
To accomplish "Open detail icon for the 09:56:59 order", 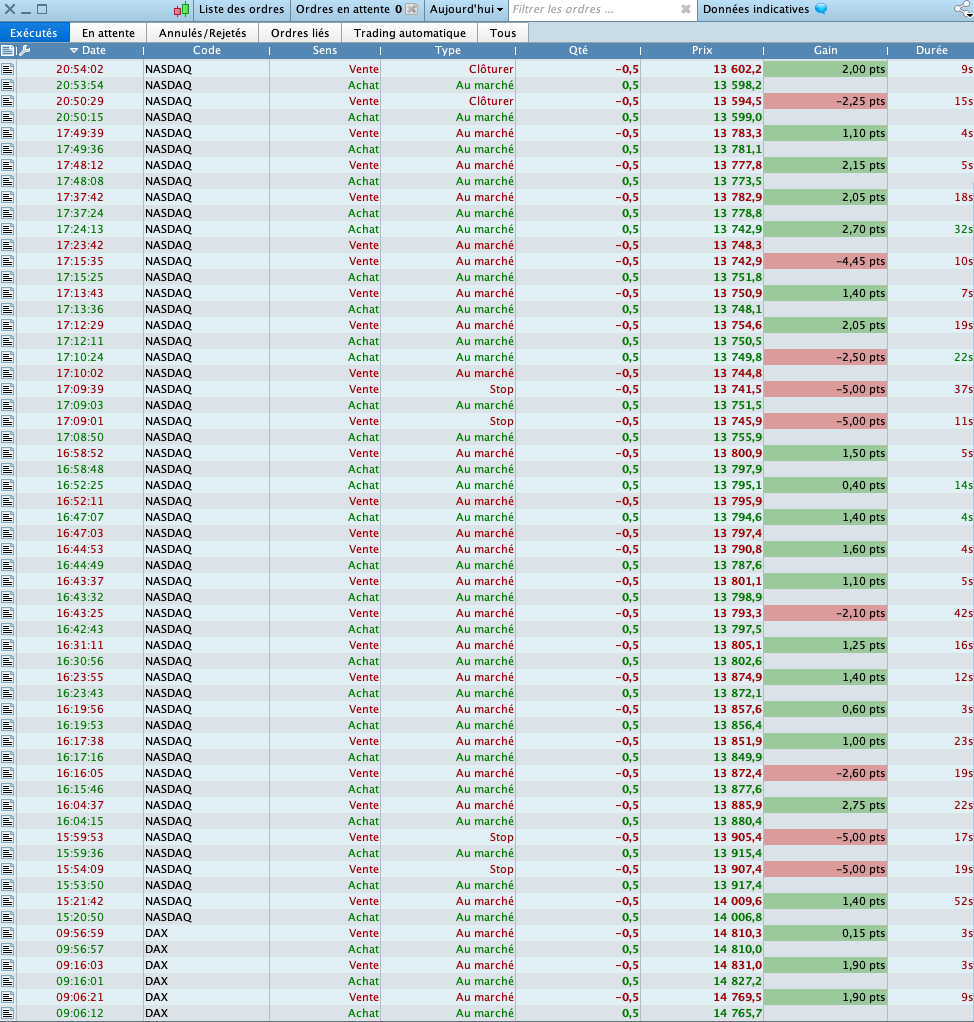I will 7,933.
